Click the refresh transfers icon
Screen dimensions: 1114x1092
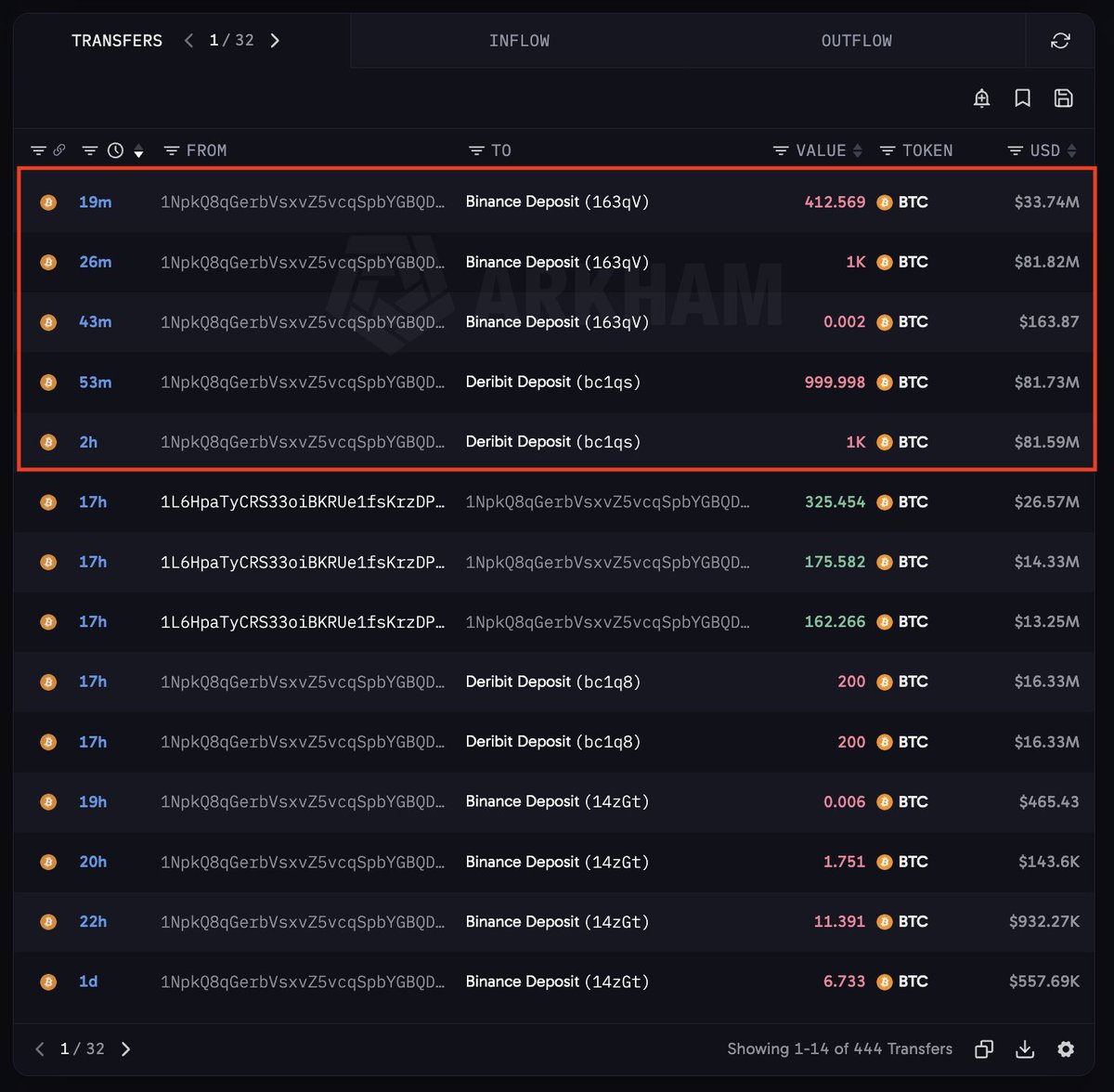tap(1060, 41)
